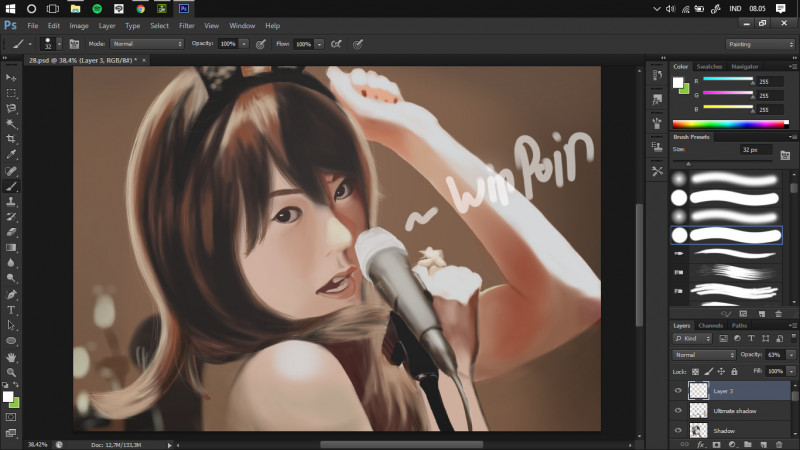The height and width of the screenshot is (450, 800).
Task: Select the Ellipse shape tool
Action: [x=11, y=340]
